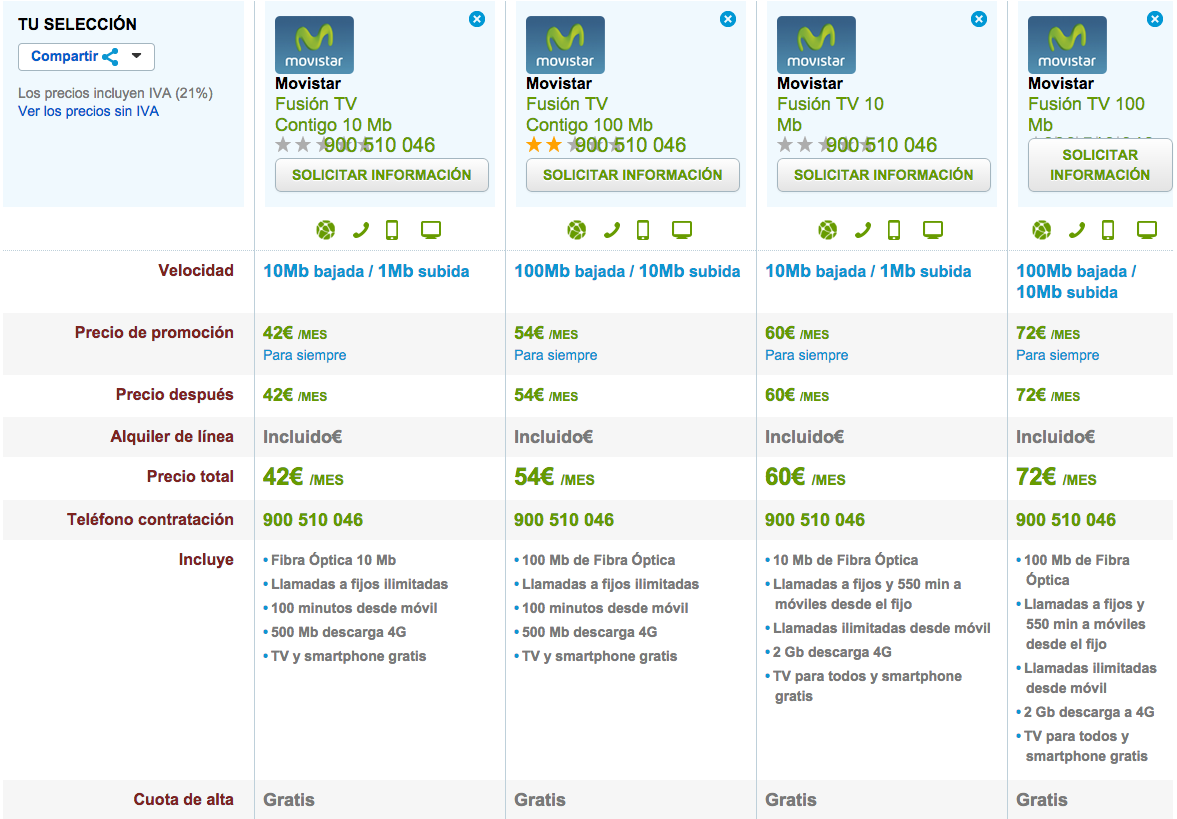Click 'Cuota de alta' row label
Image resolution: width=1177 pixels, height=819 pixels.
point(183,800)
